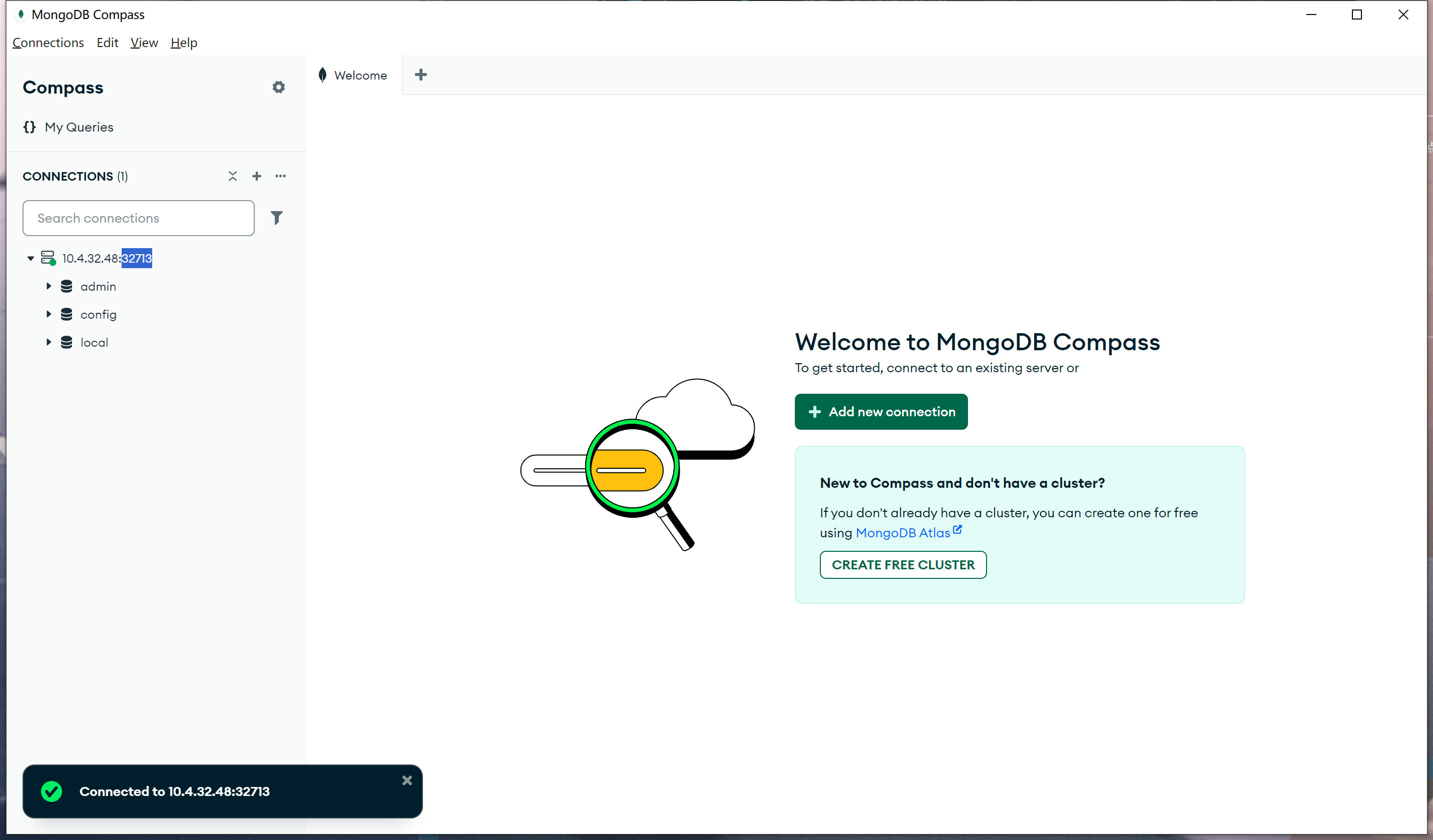Click the Welcome to MongoDB Compass heading
The image size is (1433, 840).
click(x=977, y=342)
